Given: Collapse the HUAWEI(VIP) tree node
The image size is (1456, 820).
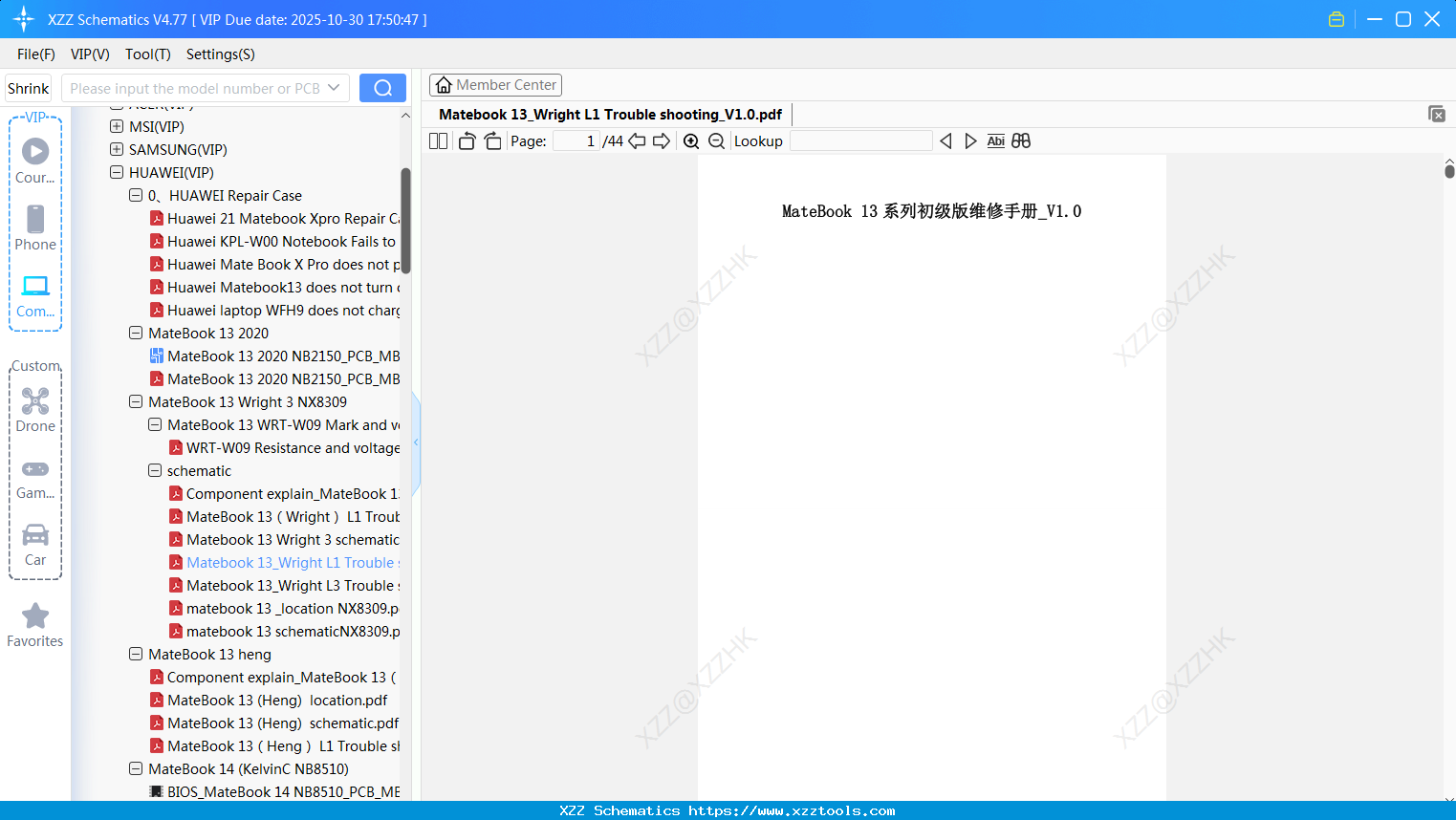Looking at the screenshot, I should tap(117, 172).
